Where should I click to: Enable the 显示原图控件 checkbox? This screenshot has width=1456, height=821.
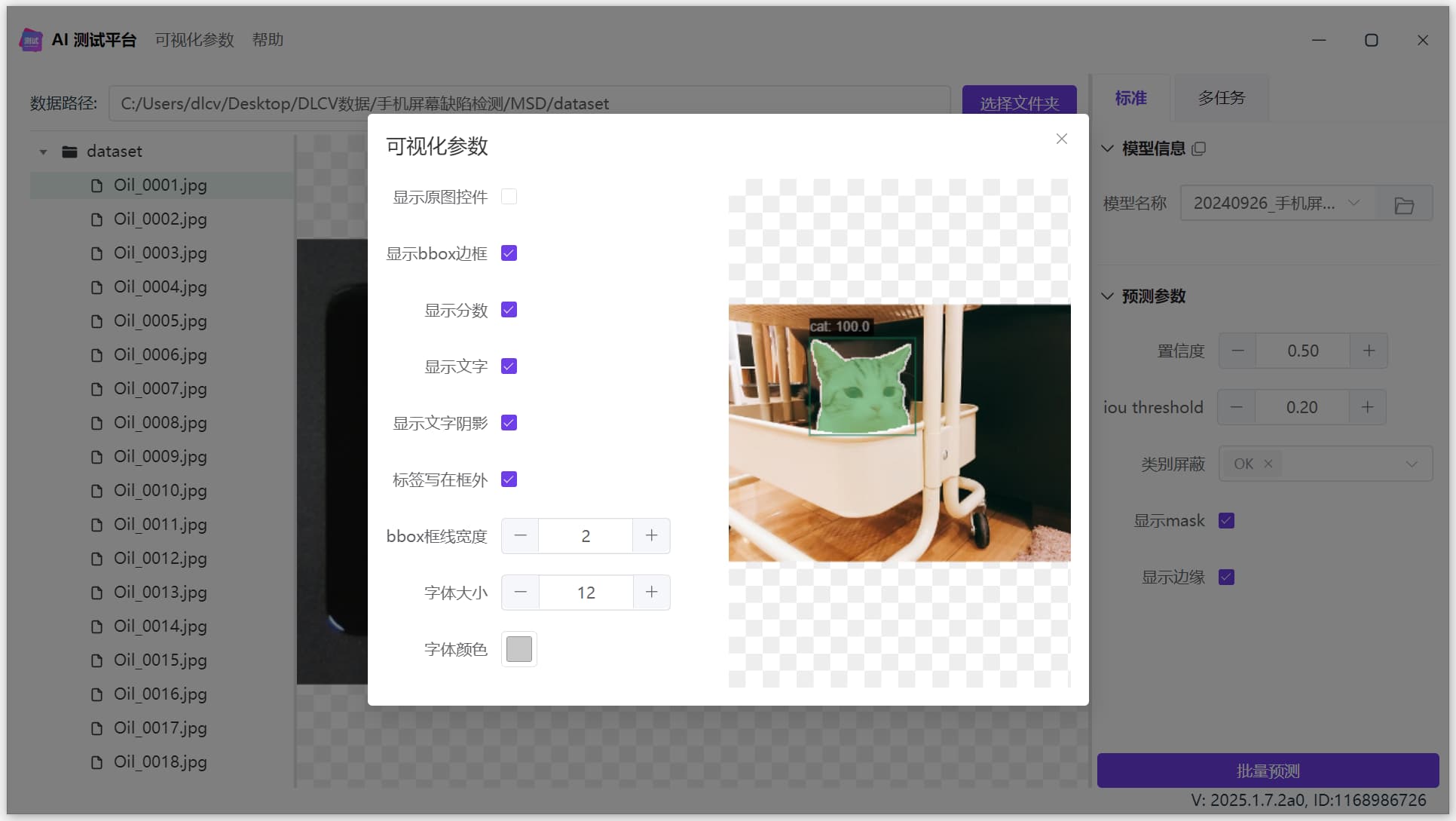509,197
